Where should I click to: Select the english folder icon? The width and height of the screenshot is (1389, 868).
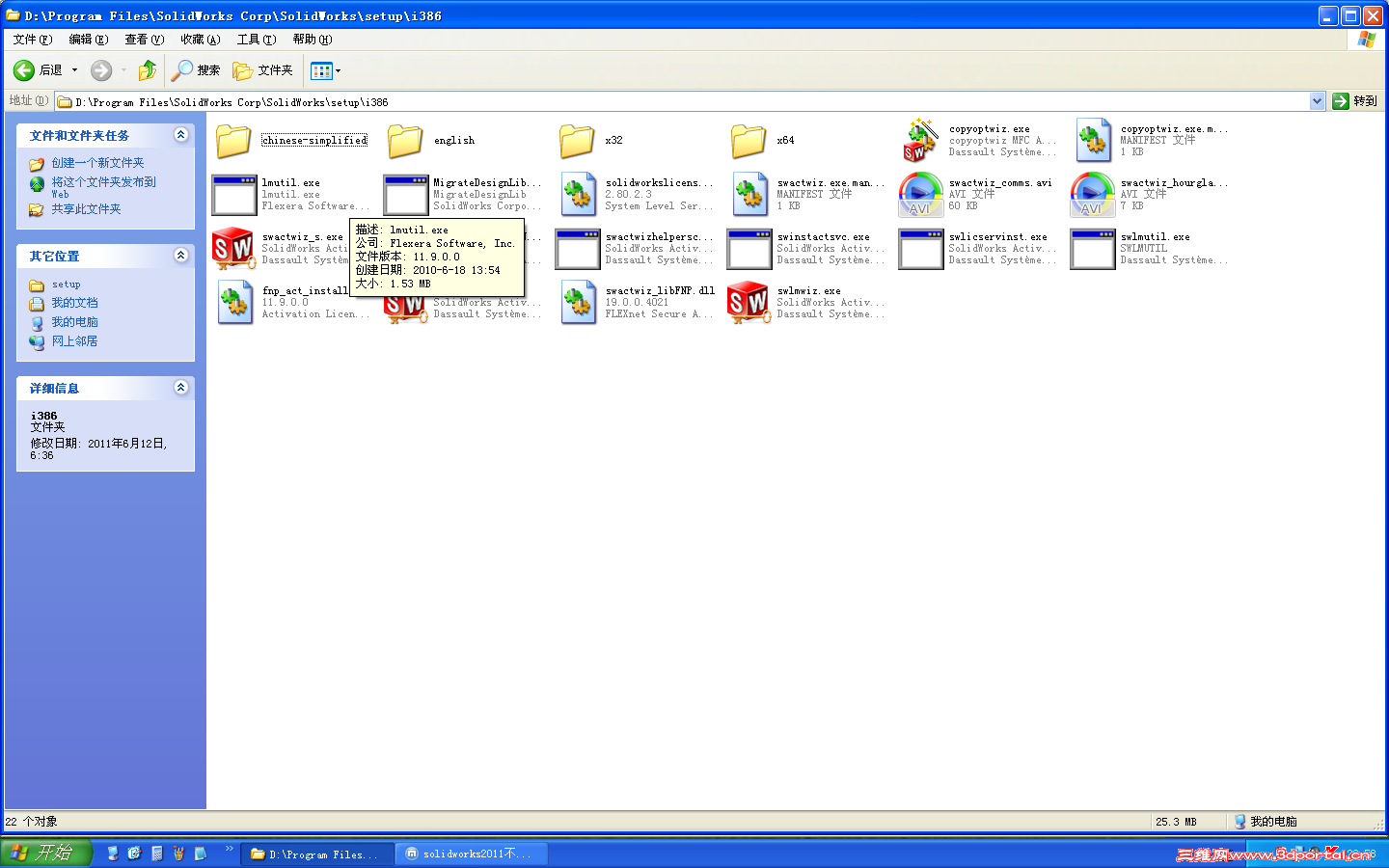(x=405, y=141)
